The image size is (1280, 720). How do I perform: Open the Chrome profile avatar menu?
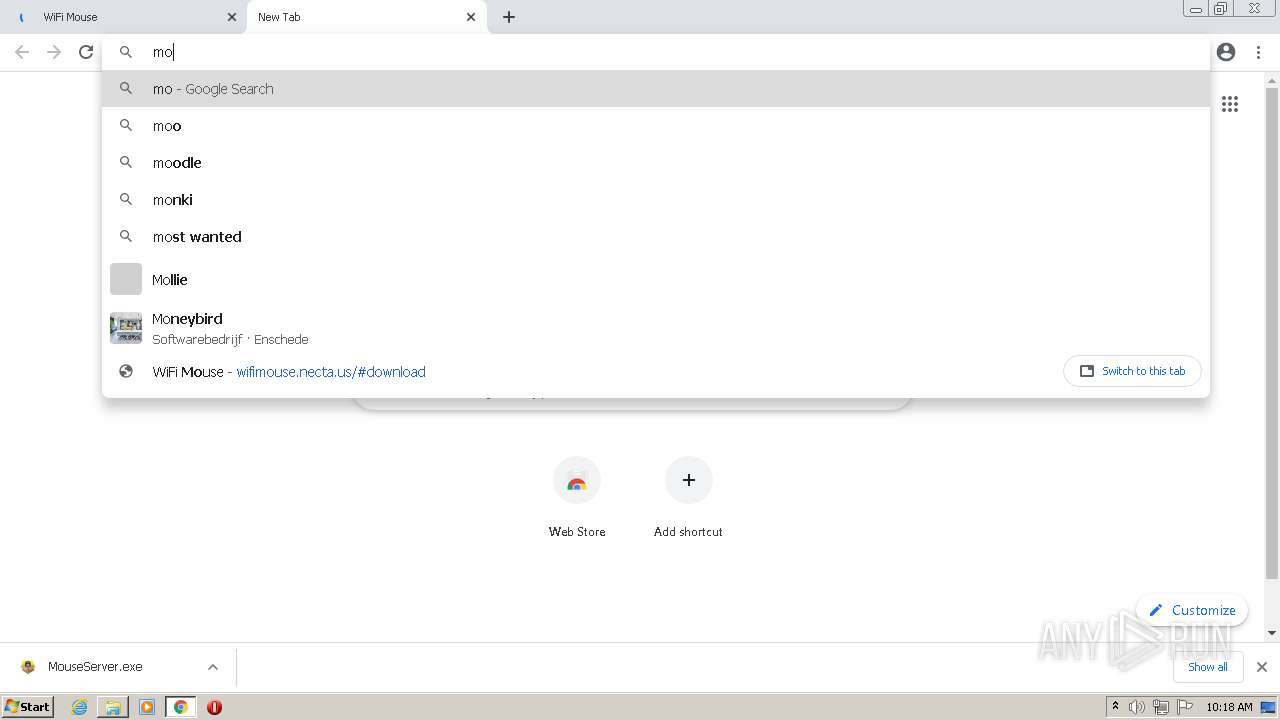1226,52
